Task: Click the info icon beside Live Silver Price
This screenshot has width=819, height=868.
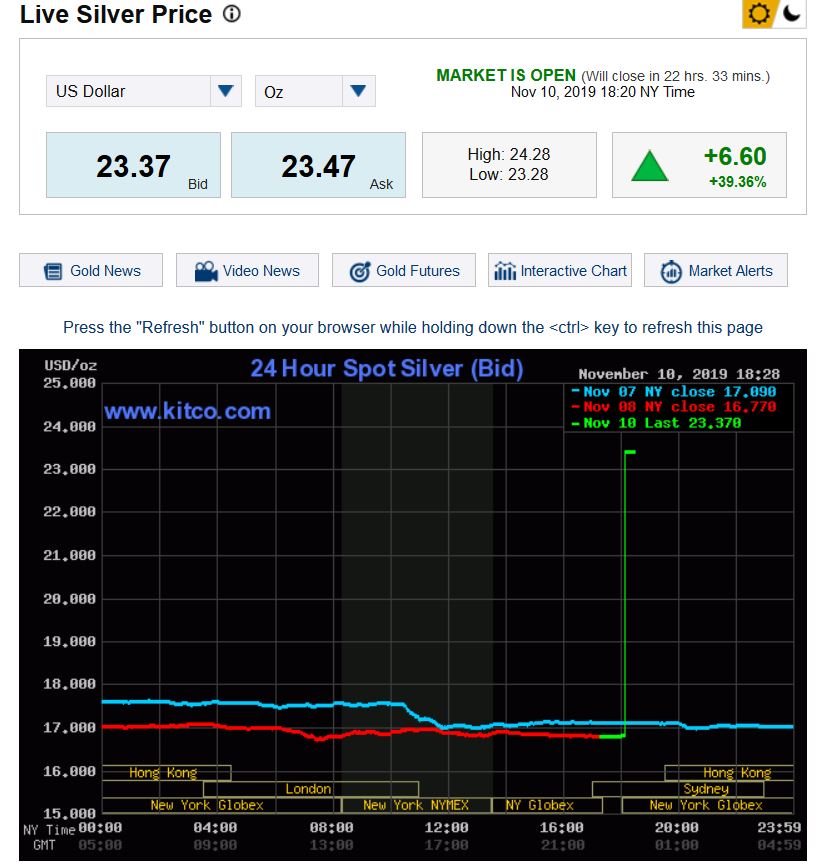Action: (x=232, y=15)
